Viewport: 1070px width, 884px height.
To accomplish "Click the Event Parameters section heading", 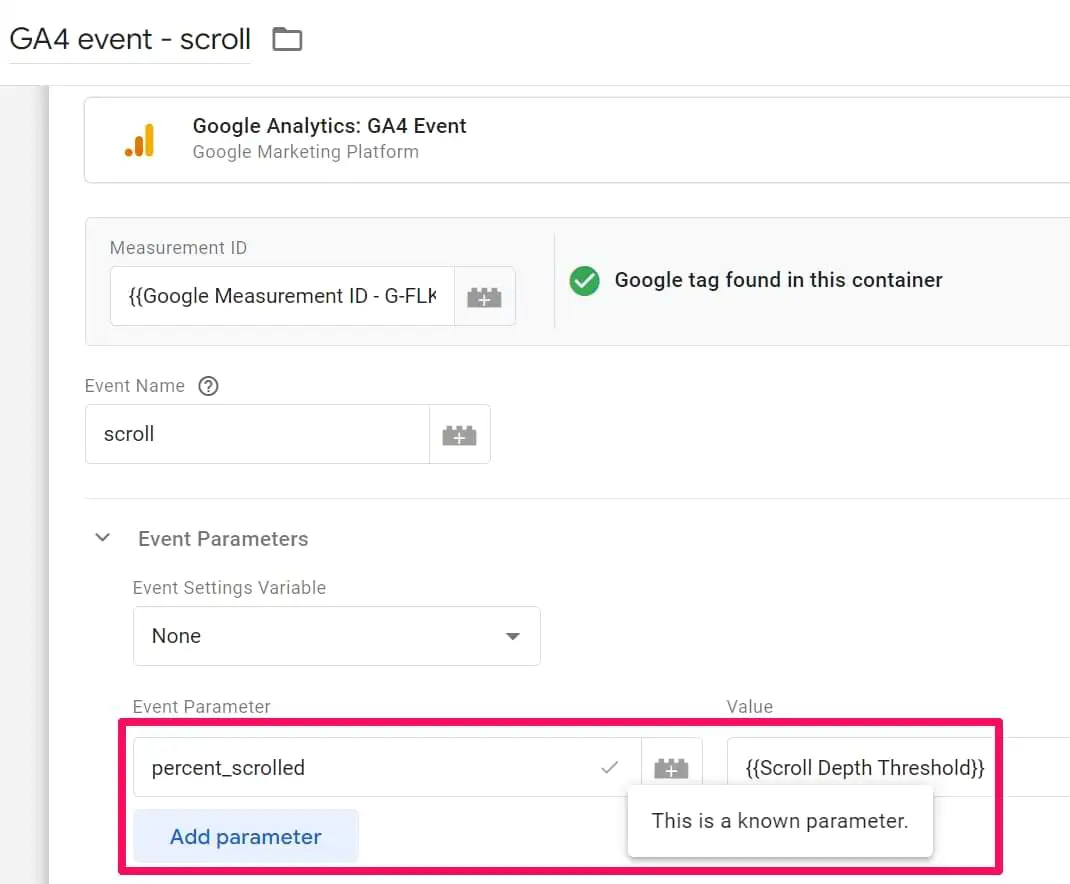I will (x=223, y=539).
